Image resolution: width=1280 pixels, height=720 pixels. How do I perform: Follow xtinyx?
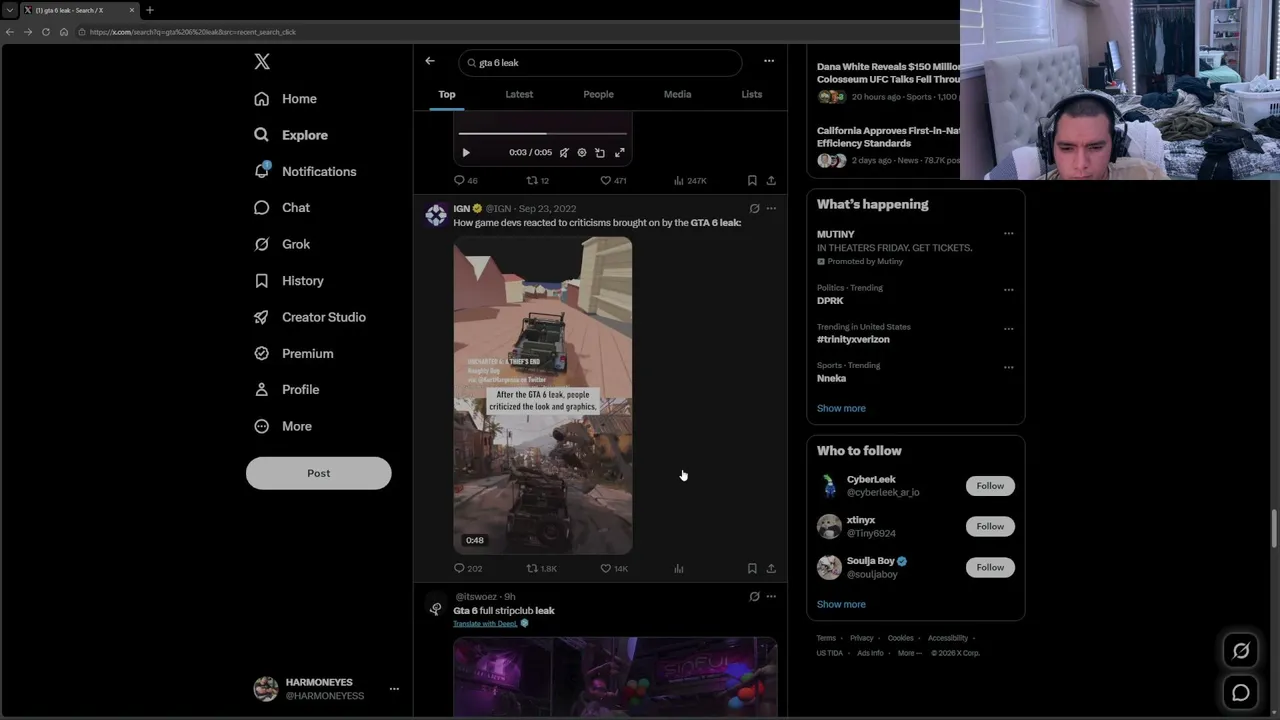coord(990,526)
